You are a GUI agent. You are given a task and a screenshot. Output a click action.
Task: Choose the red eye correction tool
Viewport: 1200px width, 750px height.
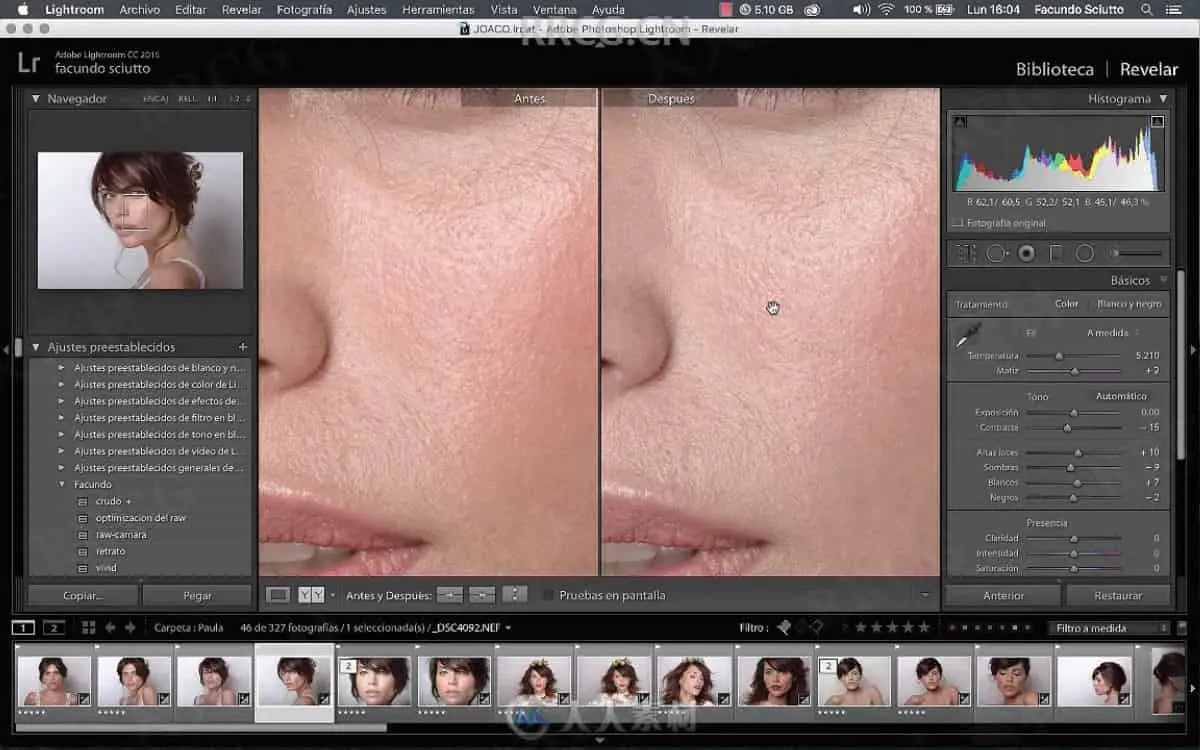click(x=1026, y=254)
